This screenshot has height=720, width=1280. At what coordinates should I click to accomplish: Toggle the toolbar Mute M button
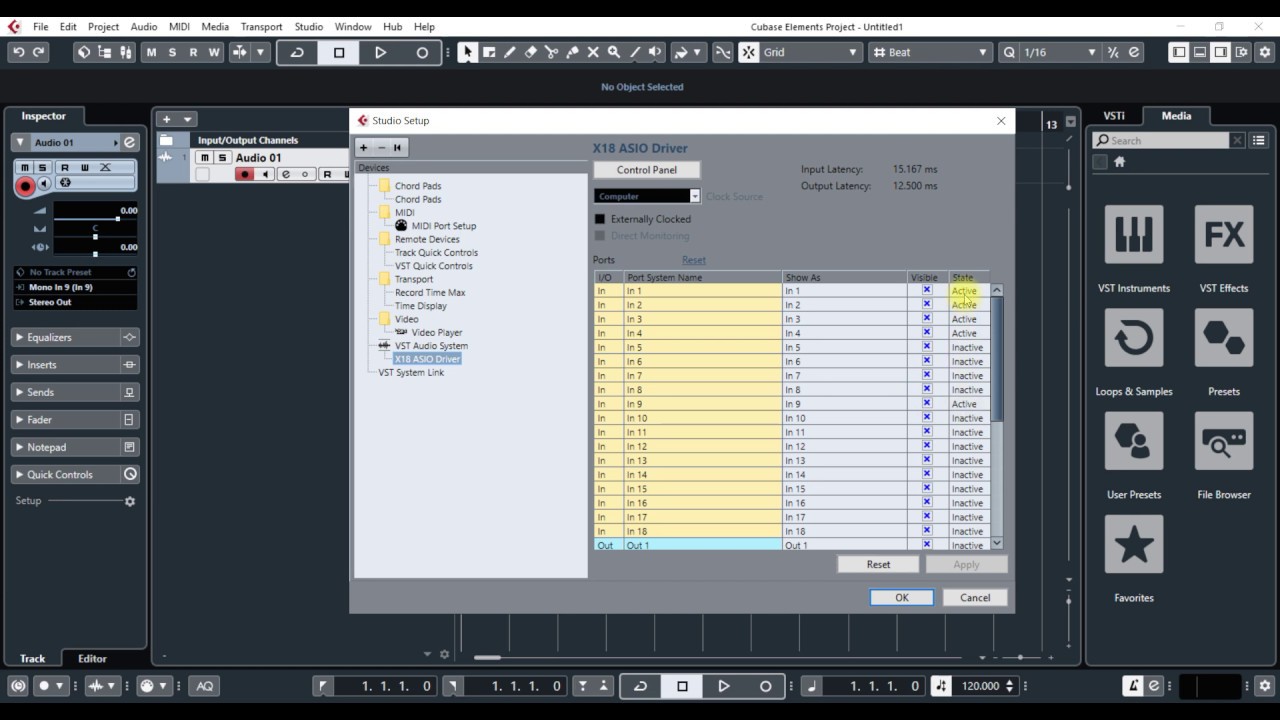point(151,52)
